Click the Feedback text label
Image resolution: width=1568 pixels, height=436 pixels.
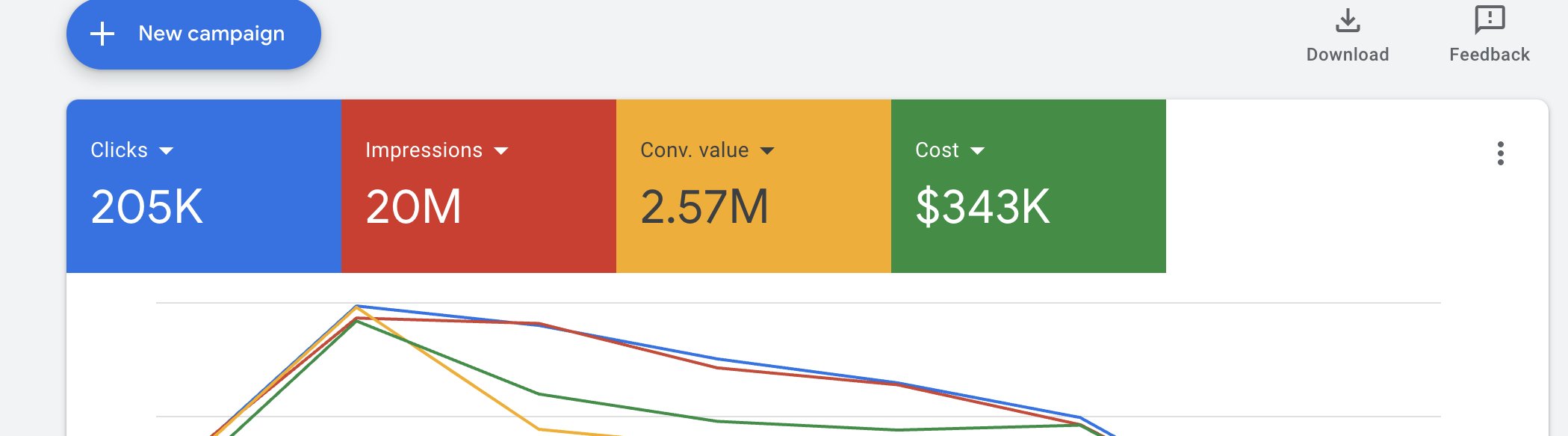click(1490, 55)
